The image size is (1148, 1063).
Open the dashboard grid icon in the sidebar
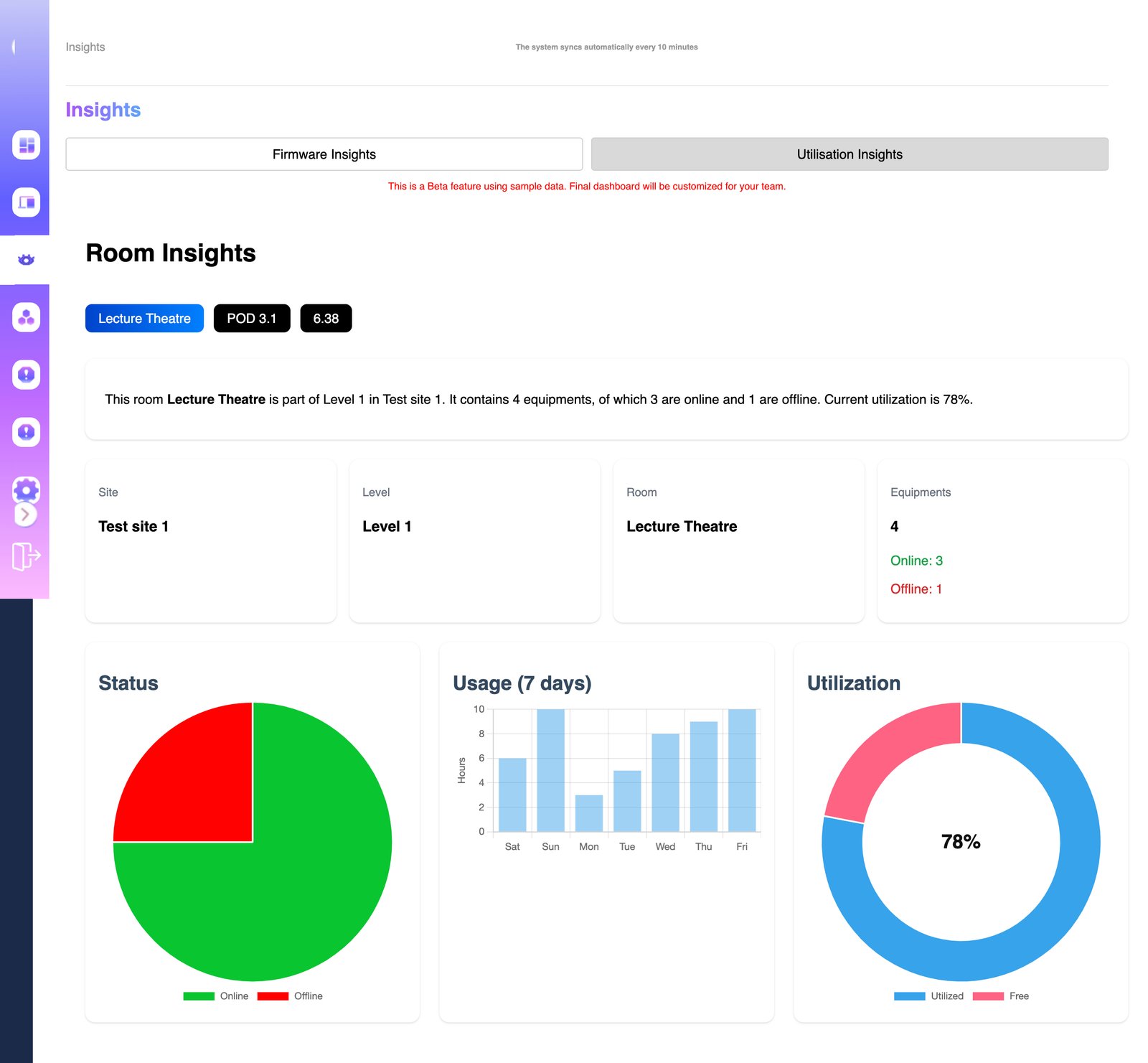coord(26,146)
